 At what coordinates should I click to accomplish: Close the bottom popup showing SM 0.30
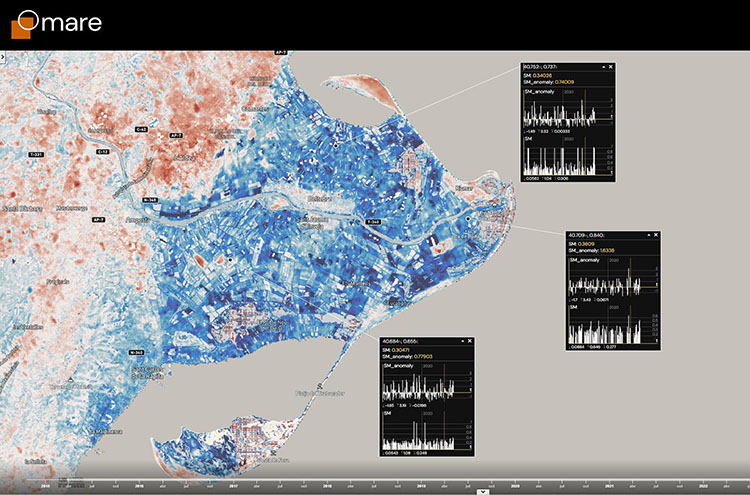tap(470, 341)
